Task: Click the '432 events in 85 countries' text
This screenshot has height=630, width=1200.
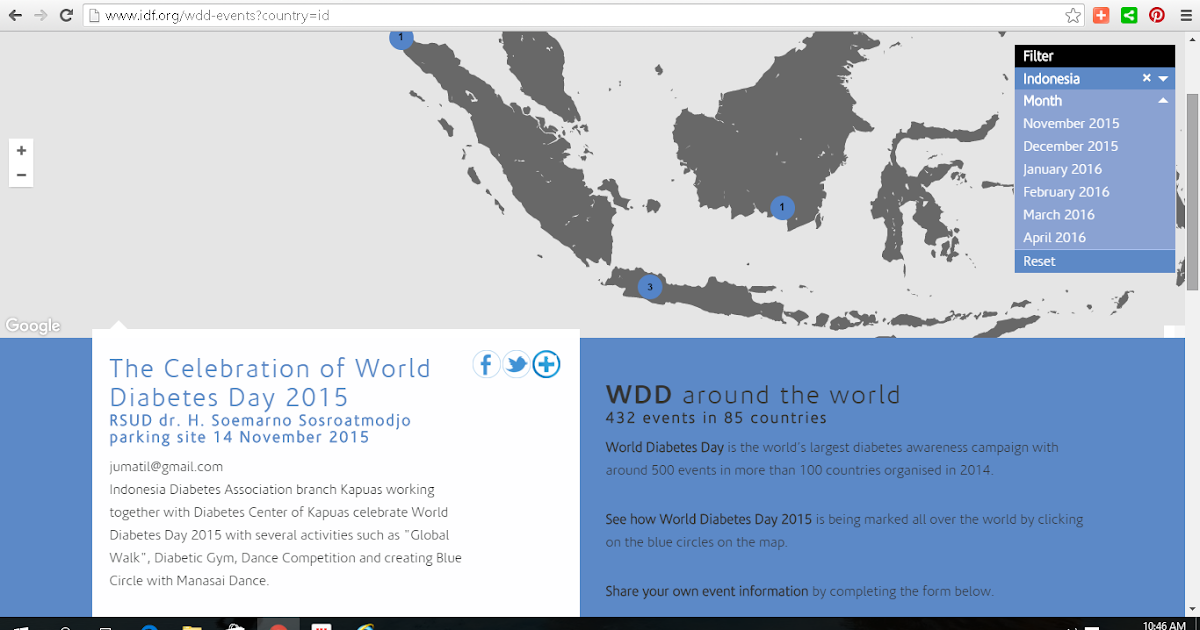Action: pos(716,418)
